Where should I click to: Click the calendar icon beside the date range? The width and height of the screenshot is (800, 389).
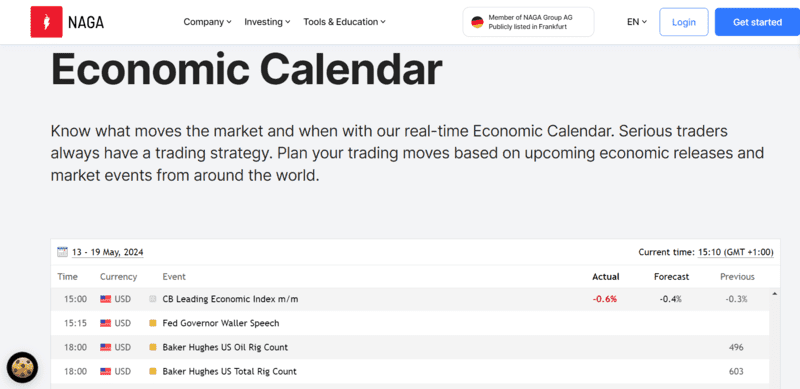(62, 252)
